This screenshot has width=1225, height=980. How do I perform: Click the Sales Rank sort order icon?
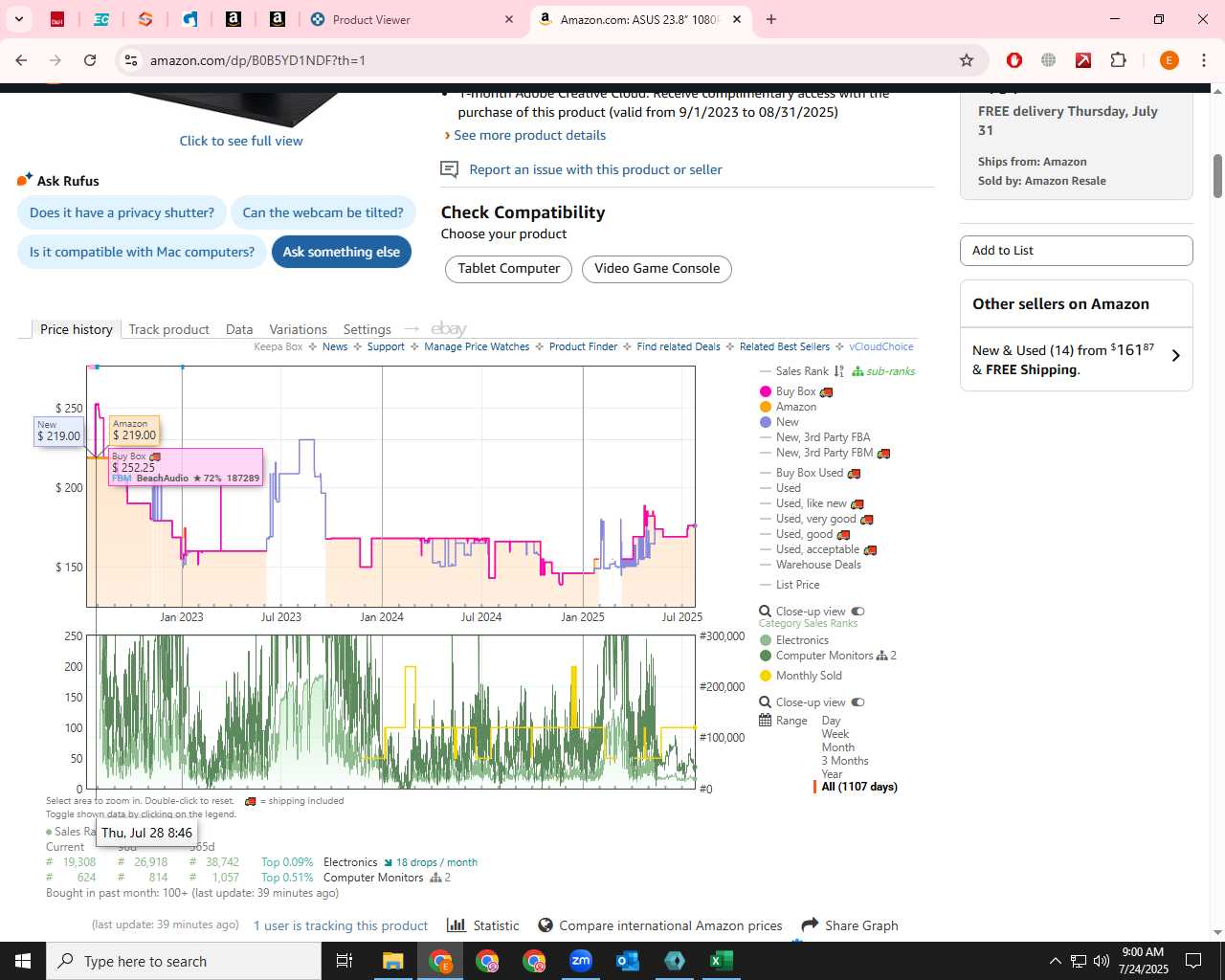pyautogui.click(x=839, y=371)
